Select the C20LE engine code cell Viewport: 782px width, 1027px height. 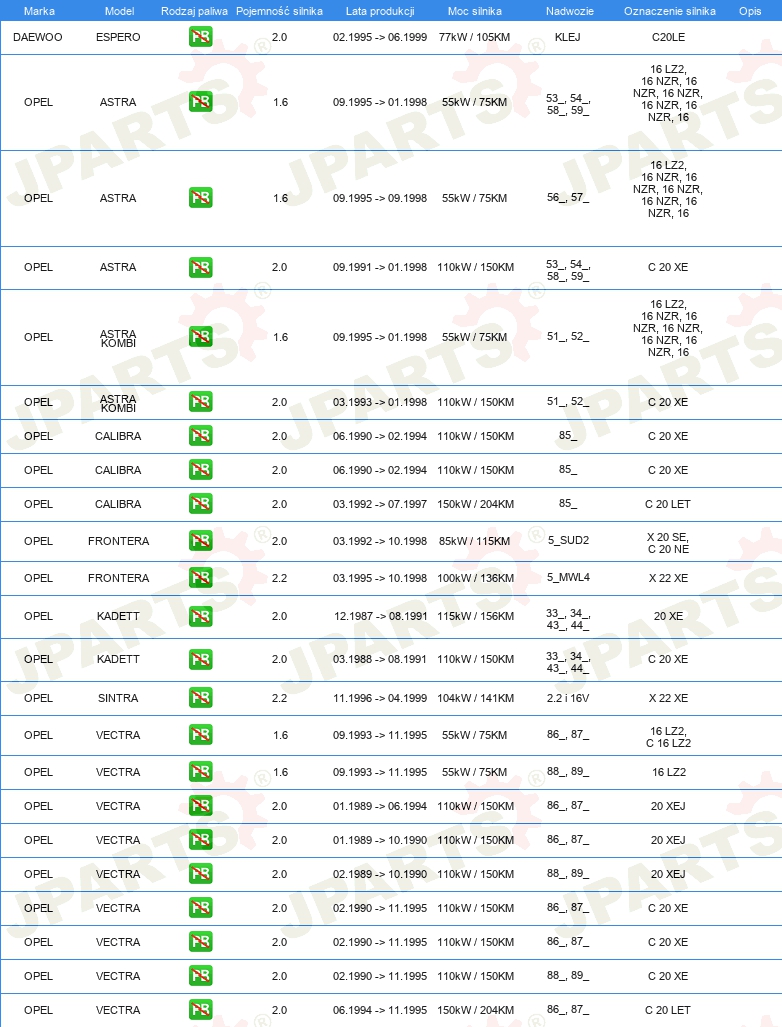(x=668, y=37)
